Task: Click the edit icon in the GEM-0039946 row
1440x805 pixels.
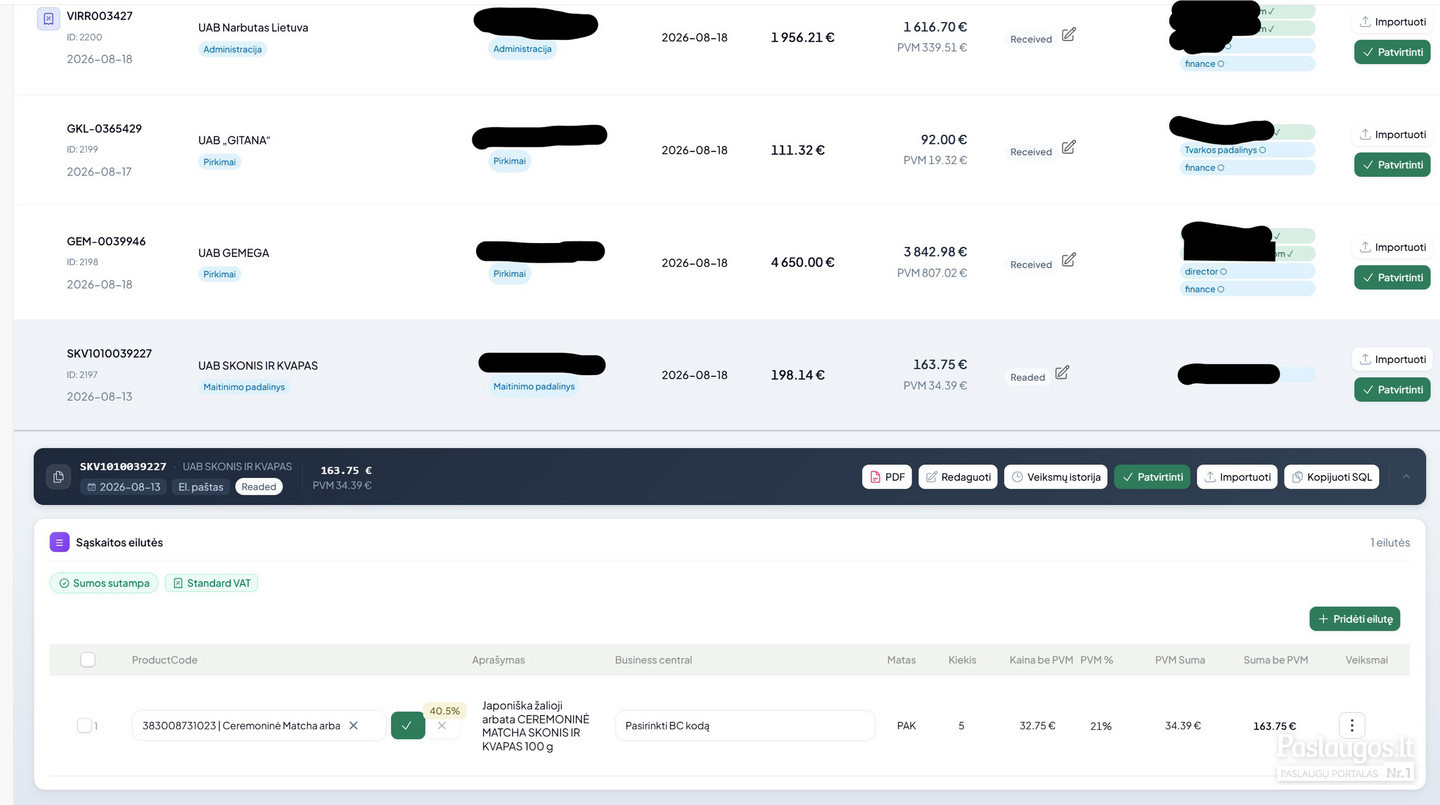Action: 1068,260
